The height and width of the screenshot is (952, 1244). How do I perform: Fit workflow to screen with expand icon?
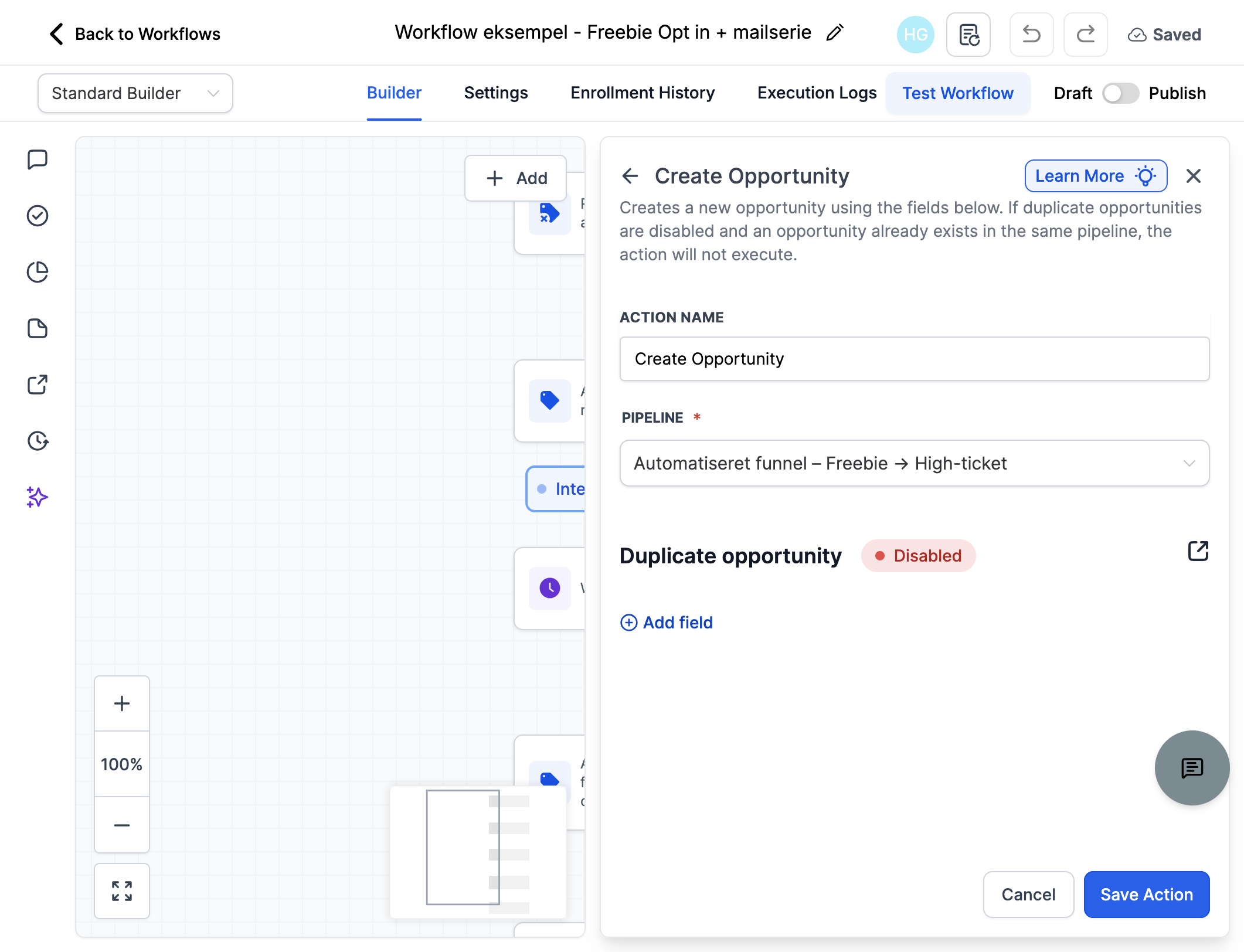pyautogui.click(x=122, y=891)
